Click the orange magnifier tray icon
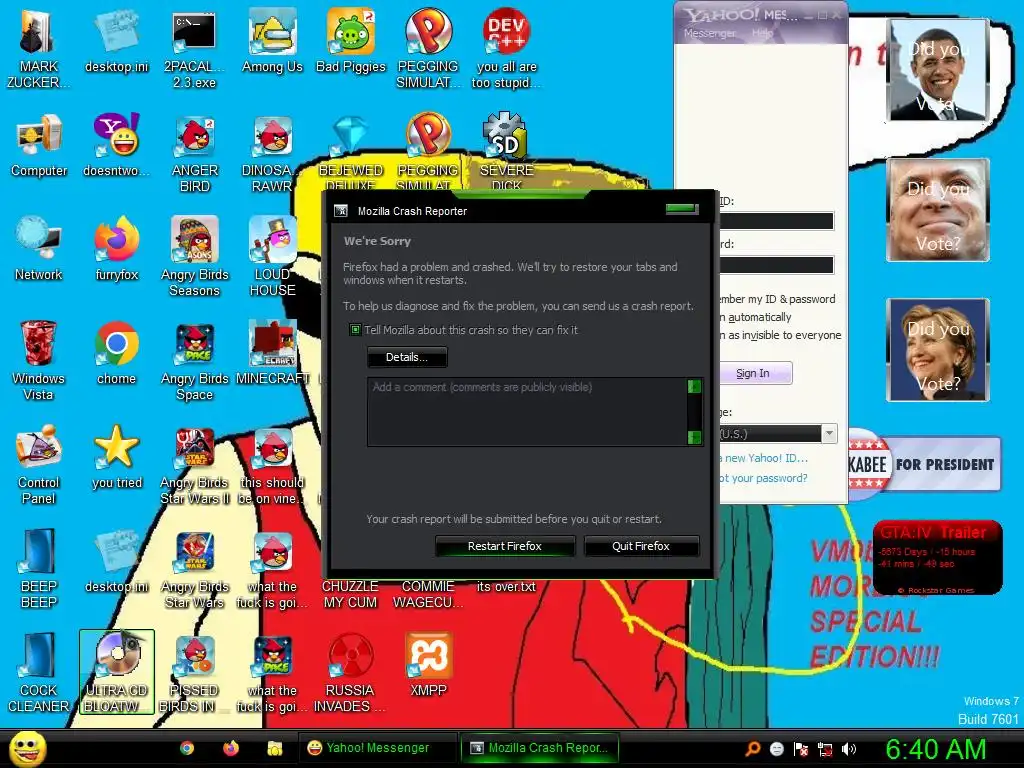 (x=752, y=749)
